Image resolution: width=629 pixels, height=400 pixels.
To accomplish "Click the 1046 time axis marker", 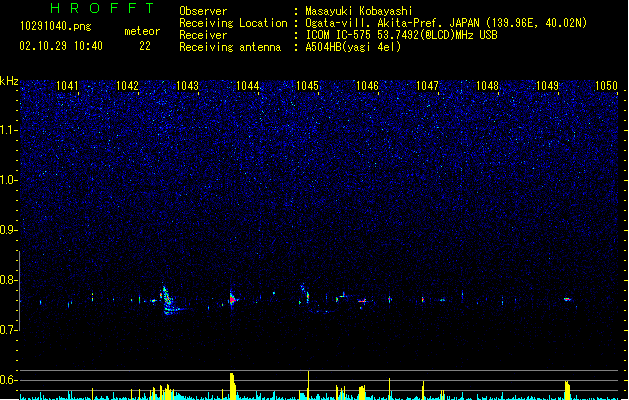I will tap(367, 85).
